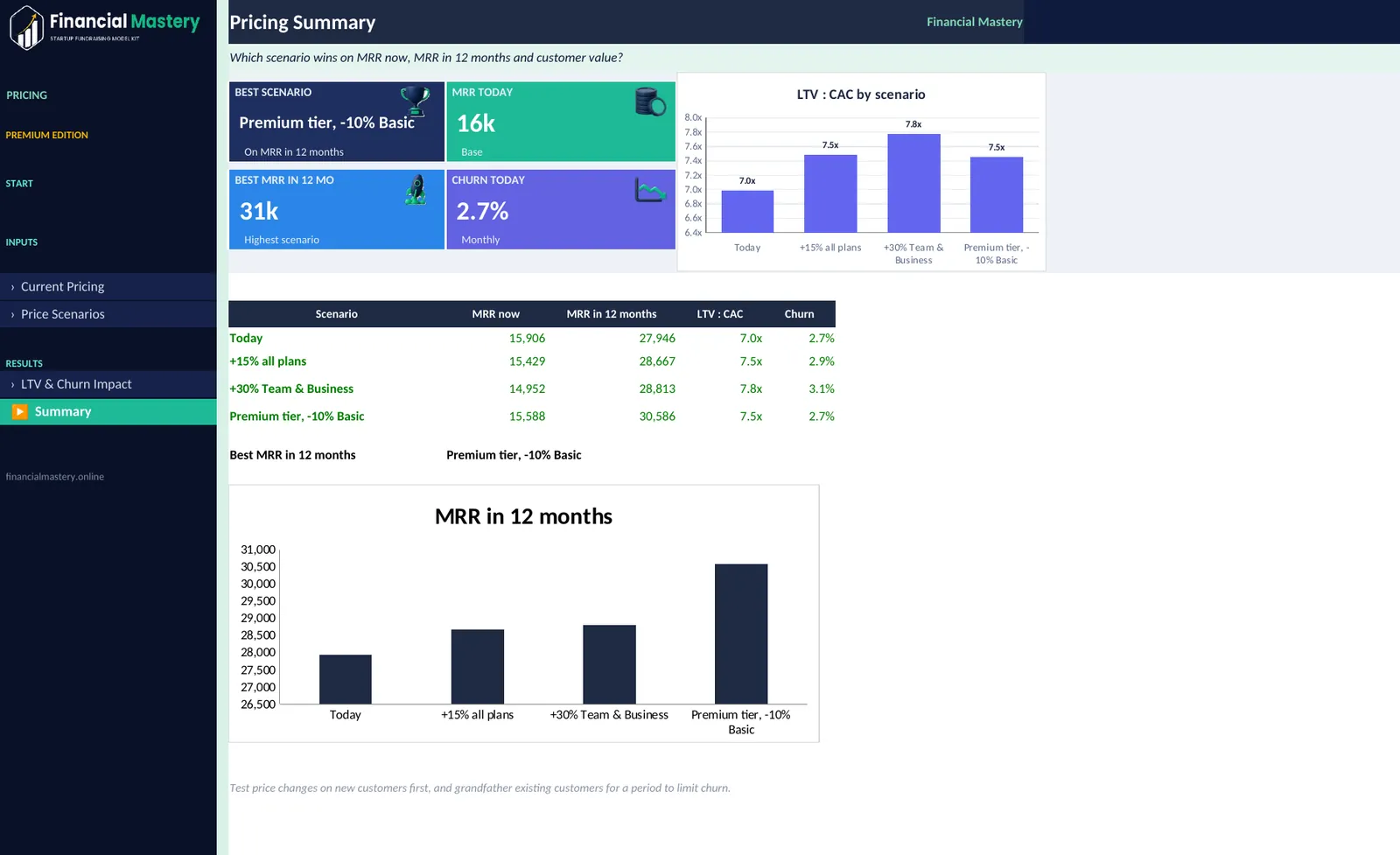Select the Today scenario row label

point(246,339)
